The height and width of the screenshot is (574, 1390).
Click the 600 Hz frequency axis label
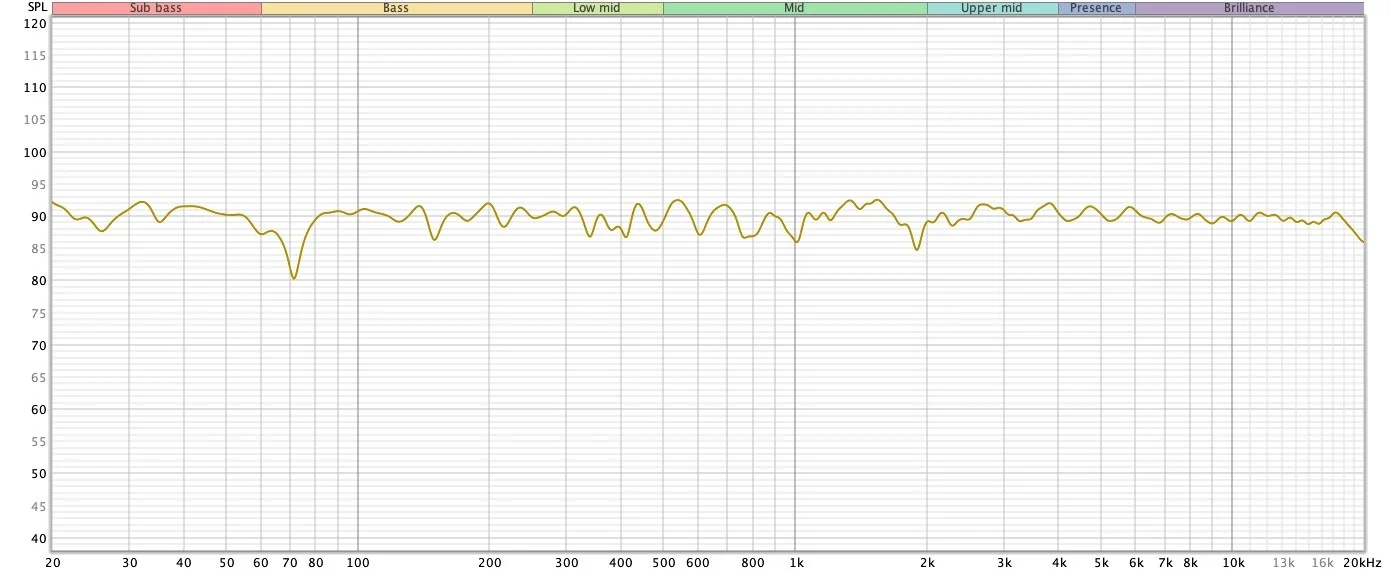point(698,563)
